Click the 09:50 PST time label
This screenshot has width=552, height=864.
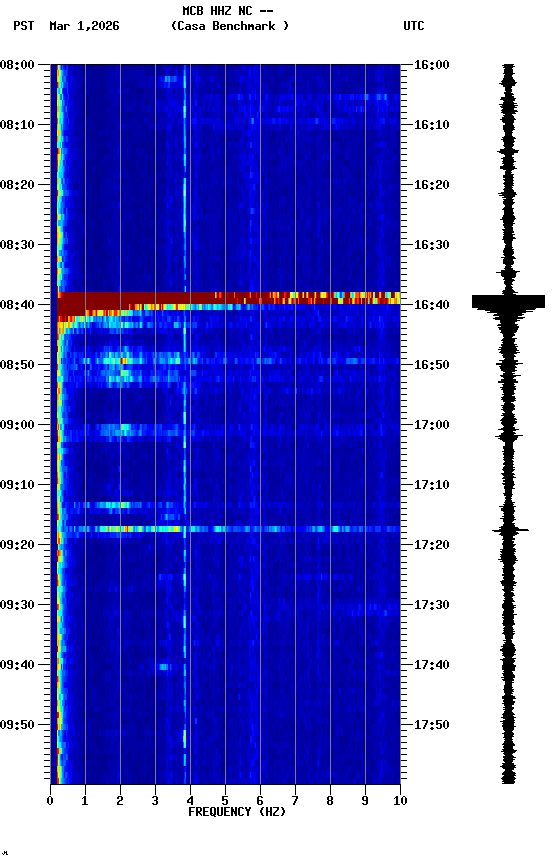coord(17,725)
